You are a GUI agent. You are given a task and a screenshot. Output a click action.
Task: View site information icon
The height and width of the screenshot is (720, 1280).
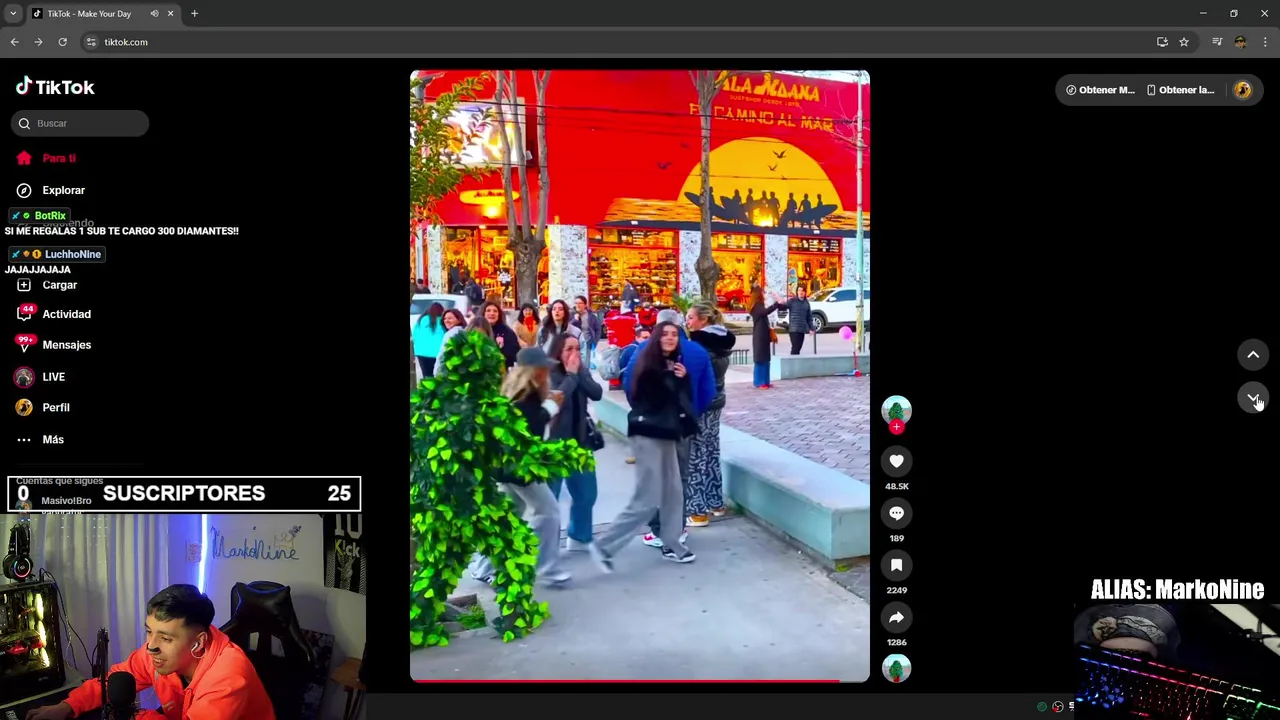(x=91, y=42)
